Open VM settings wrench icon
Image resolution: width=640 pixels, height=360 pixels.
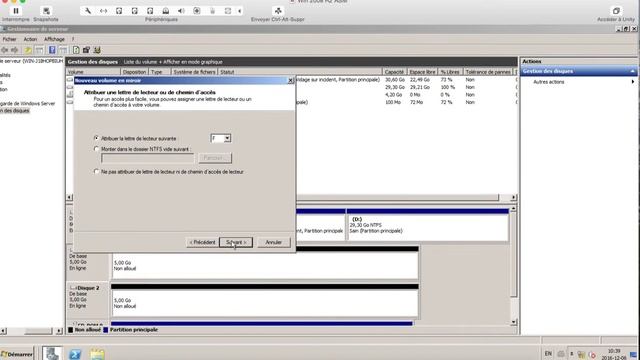point(88,11)
